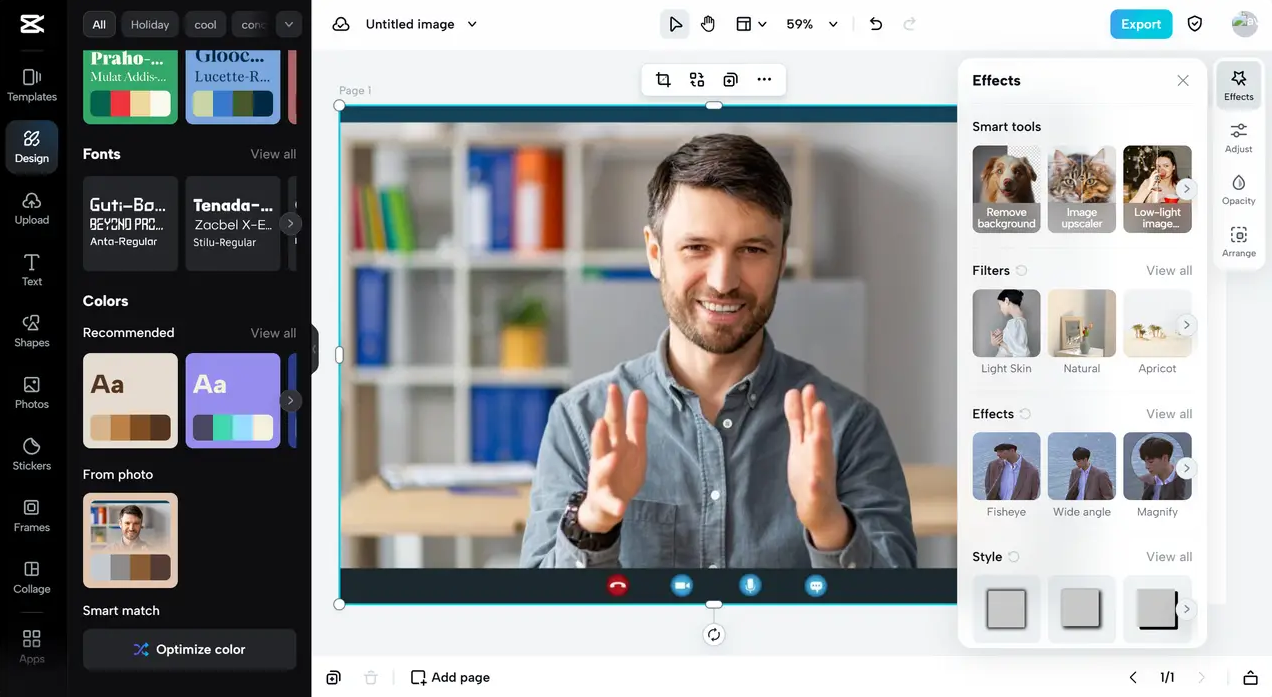1272x697 pixels.
Task: Open more options (three dots) in floating toolbar
Action: (x=764, y=80)
